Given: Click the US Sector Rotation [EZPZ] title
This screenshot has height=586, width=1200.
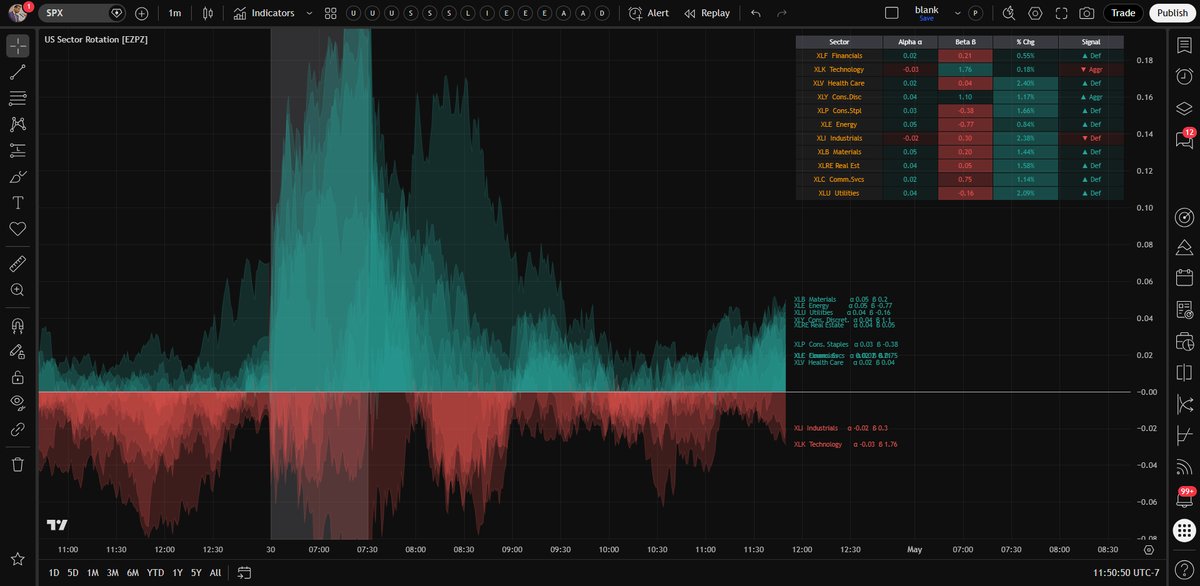Looking at the screenshot, I should pyautogui.click(x=96, y=38).
